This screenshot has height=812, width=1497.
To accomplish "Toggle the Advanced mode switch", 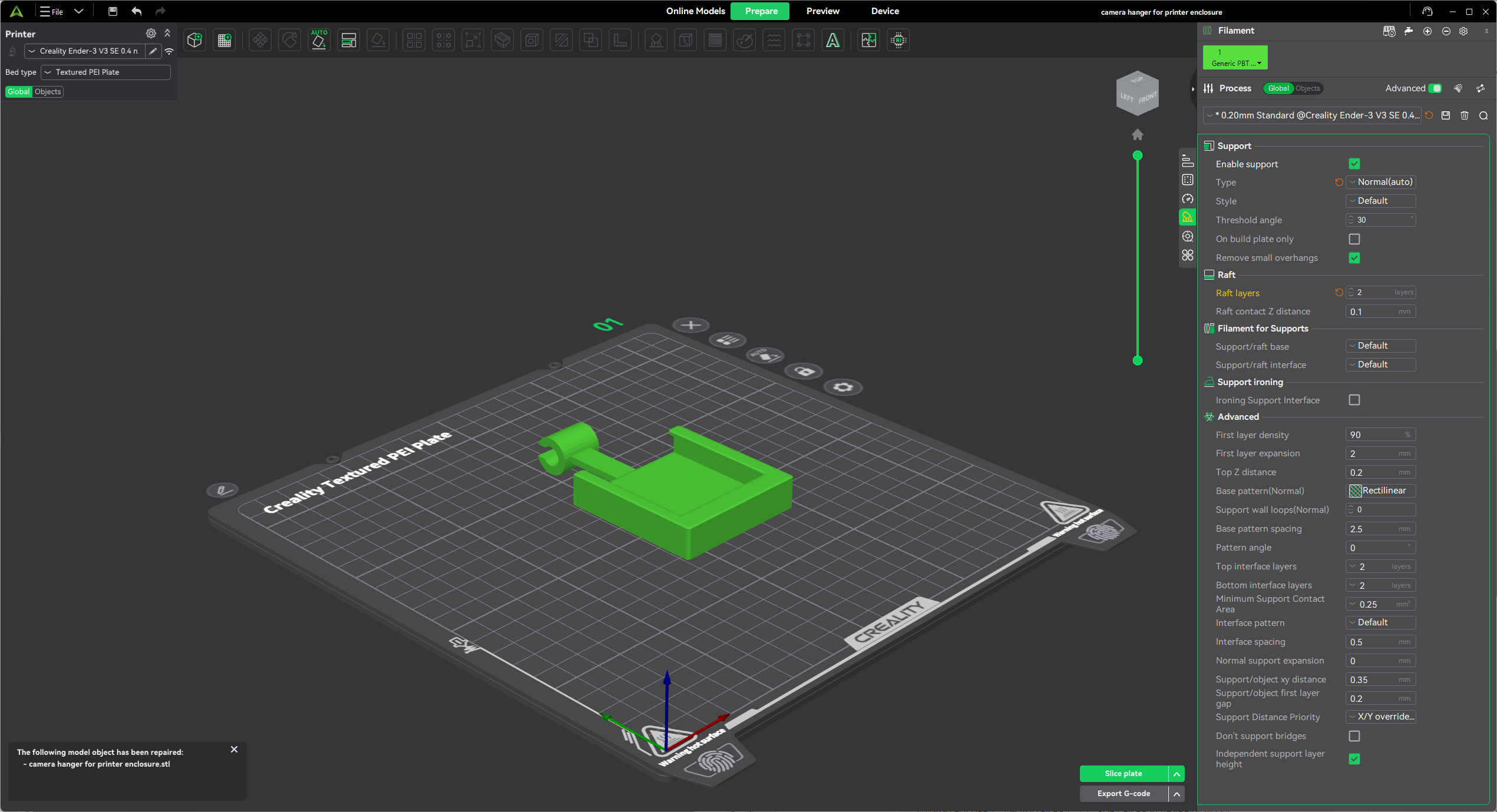I will (x=1435, y=88).
